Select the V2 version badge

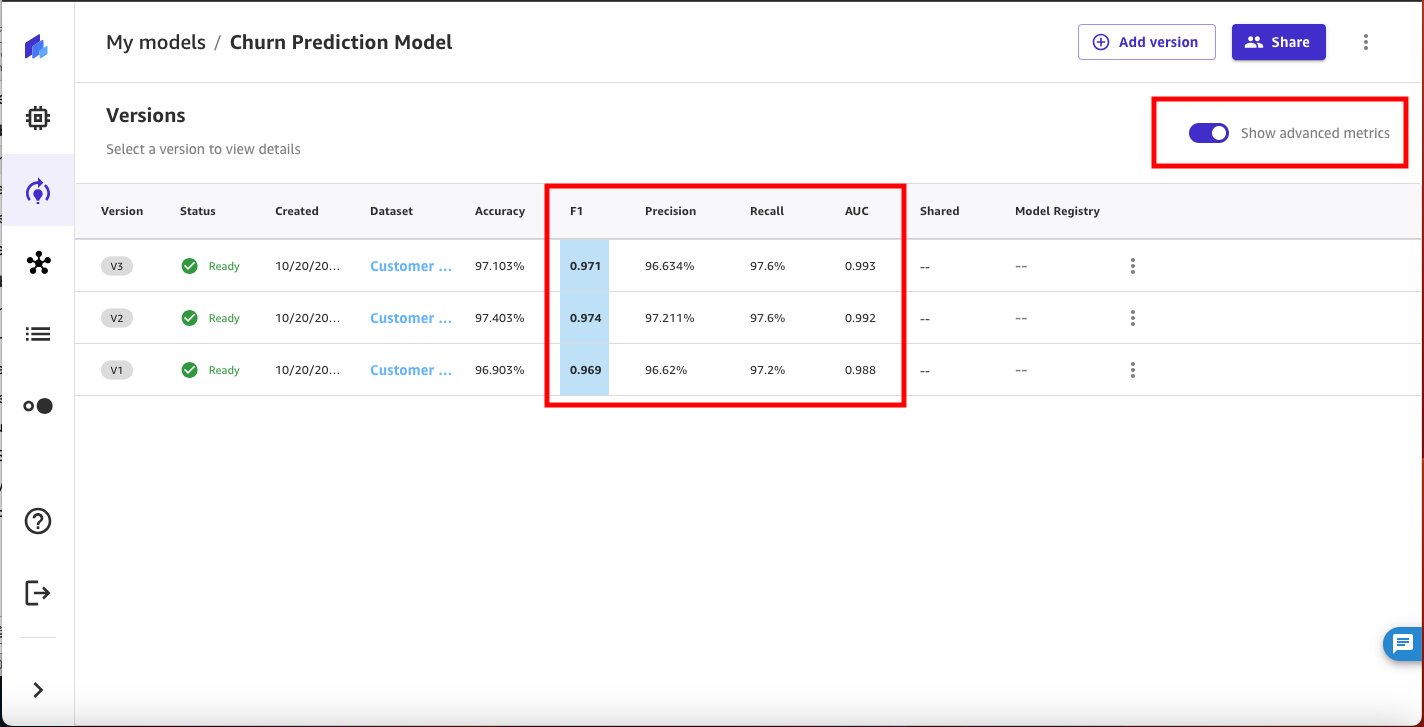pos(117,318)
